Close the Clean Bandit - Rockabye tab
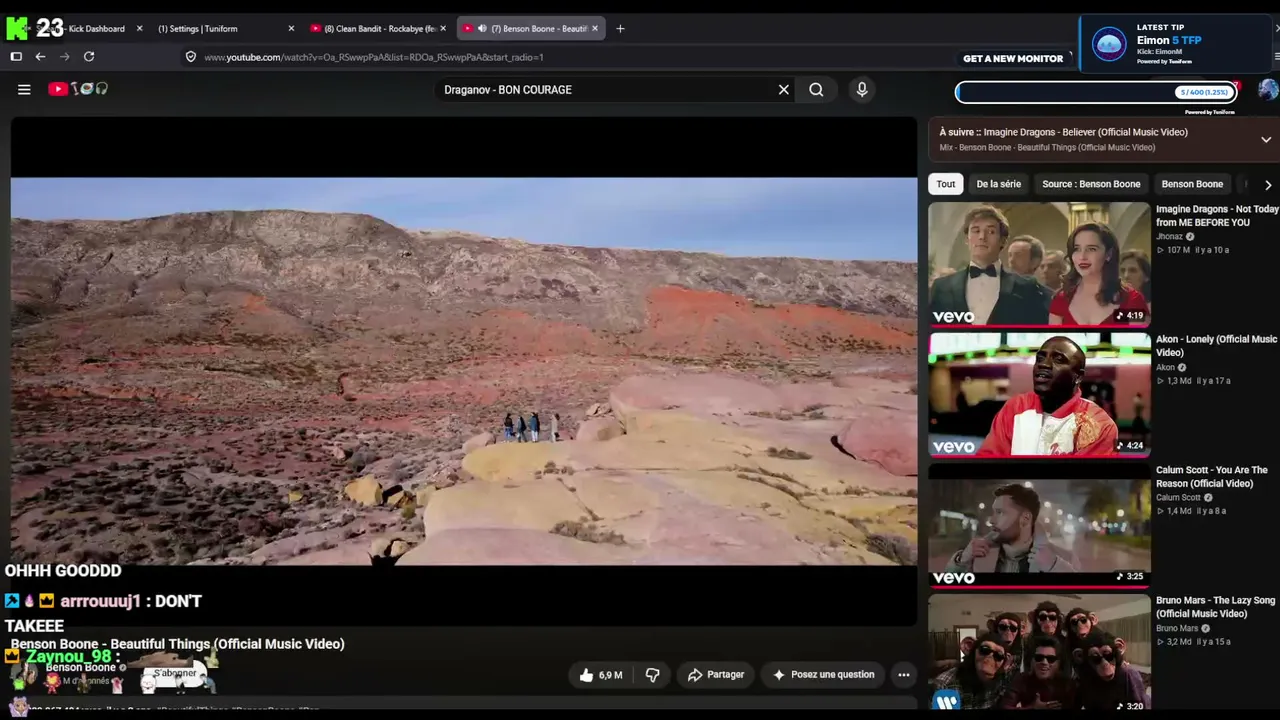 (x=443, y=28)
